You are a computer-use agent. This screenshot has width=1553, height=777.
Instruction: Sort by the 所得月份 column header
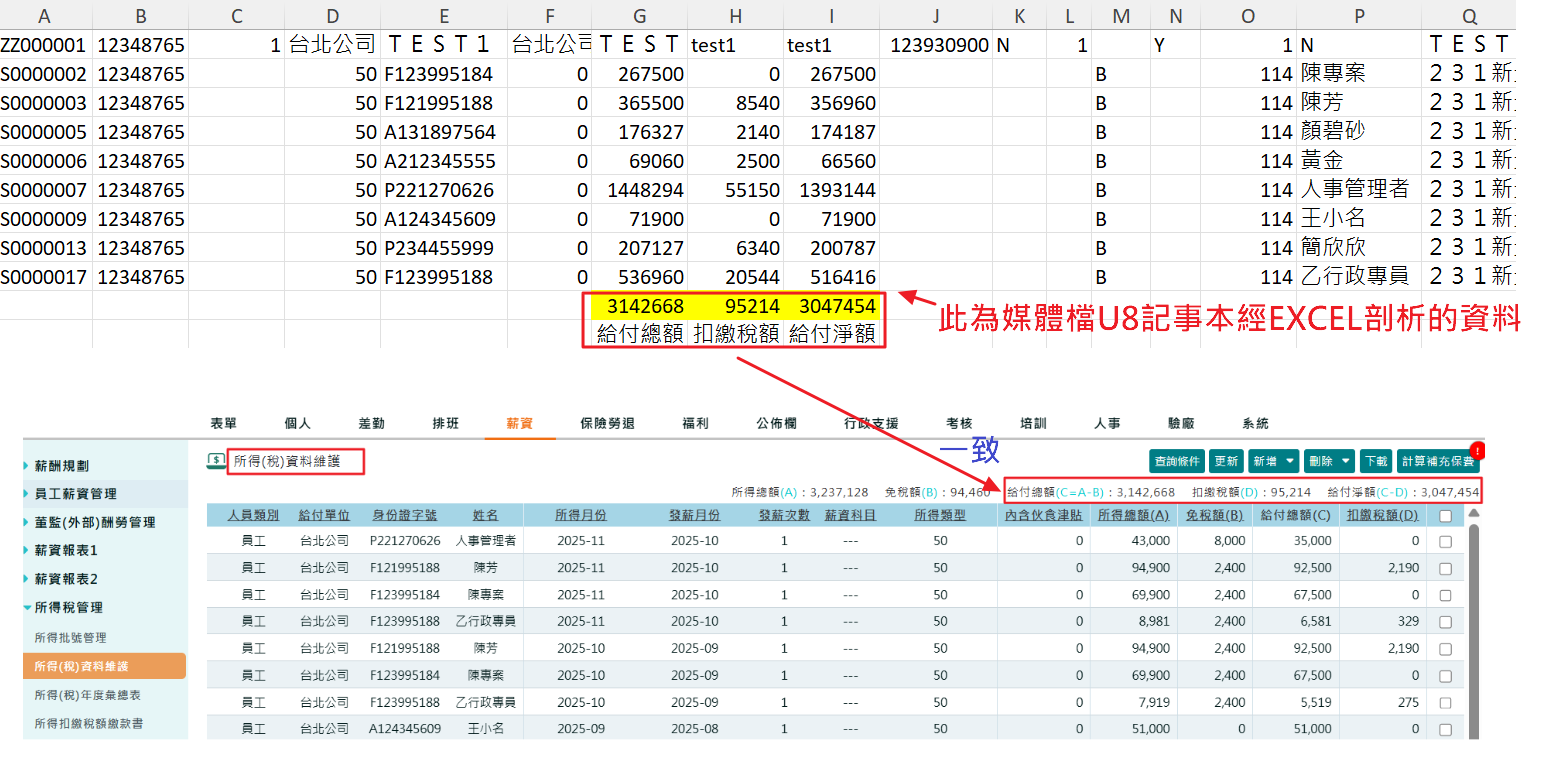click(580, 515)
